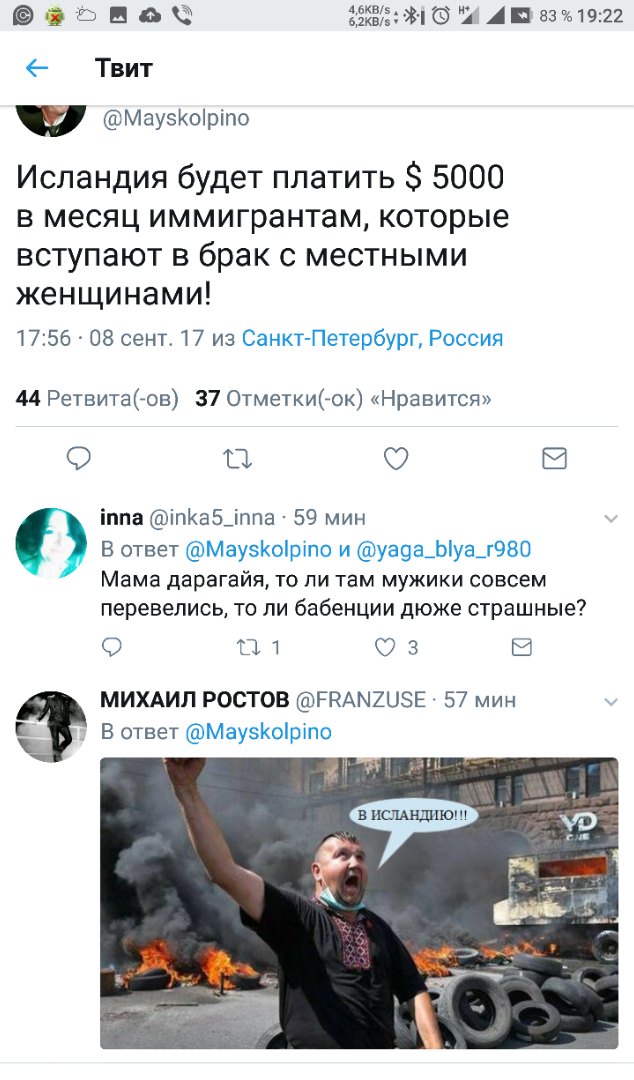The image size is (634, 1080).
Task: Open Михаил Ростов's profile avatar
Action: tap(51, 726)
